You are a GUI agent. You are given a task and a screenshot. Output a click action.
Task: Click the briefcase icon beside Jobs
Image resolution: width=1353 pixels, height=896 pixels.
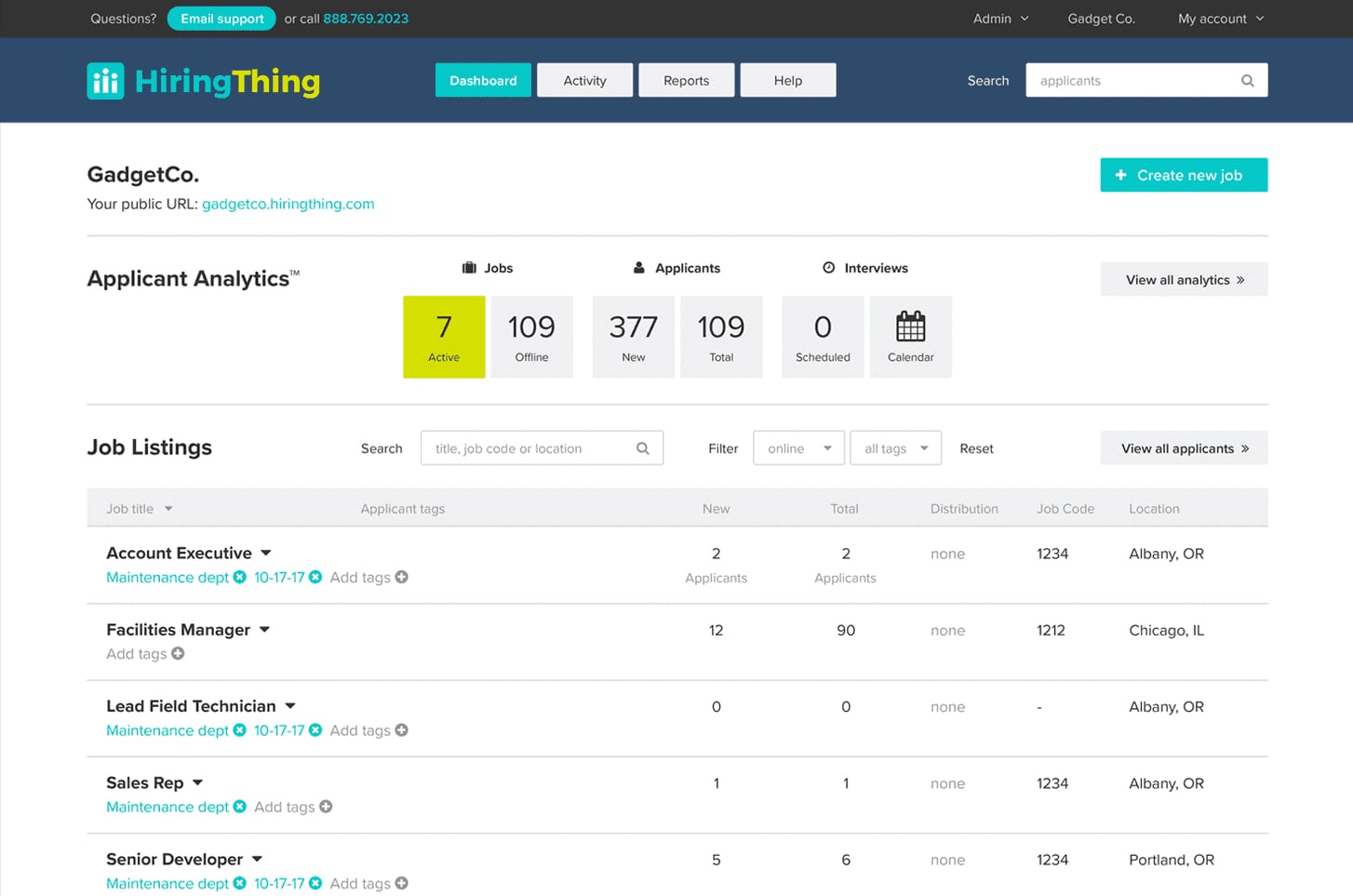pyautogui.click(x=469, y=268)
